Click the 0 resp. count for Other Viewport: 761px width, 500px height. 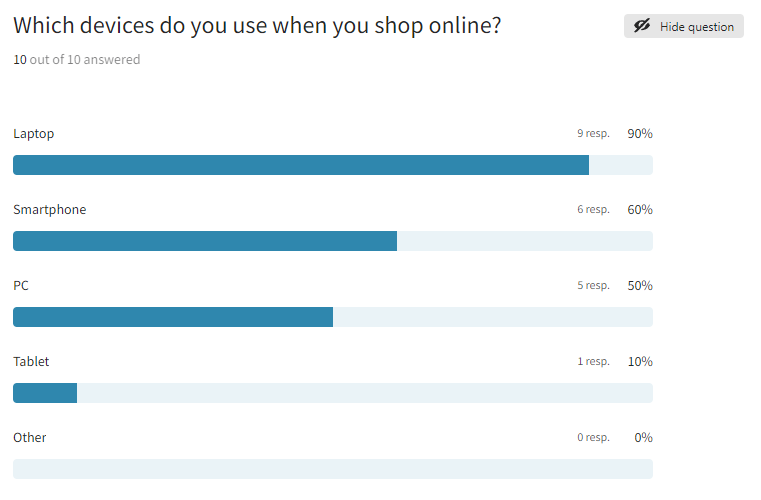593,438
